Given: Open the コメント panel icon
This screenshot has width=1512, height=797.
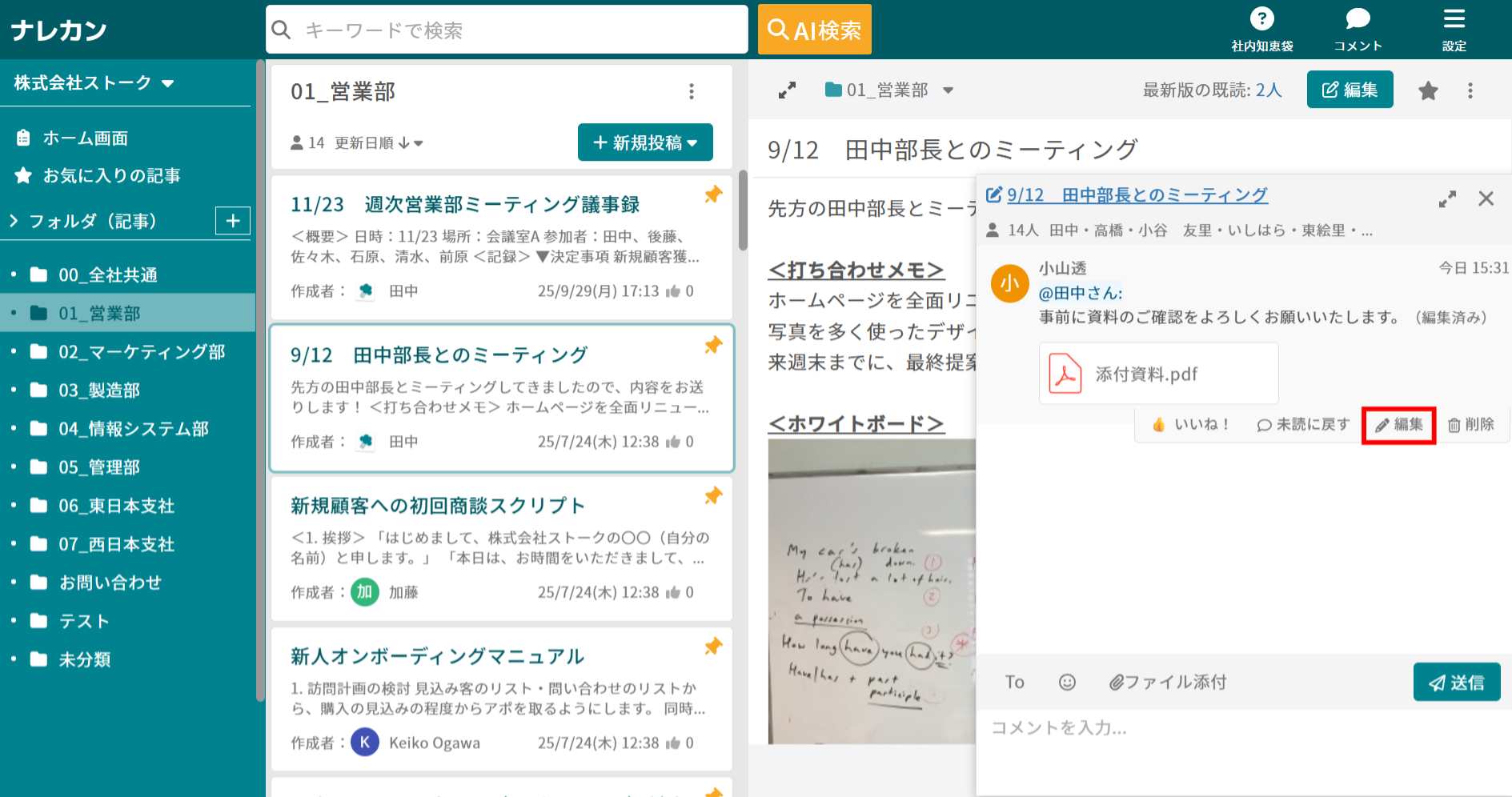Looking at the screenshot, I should click(1357, 20).
